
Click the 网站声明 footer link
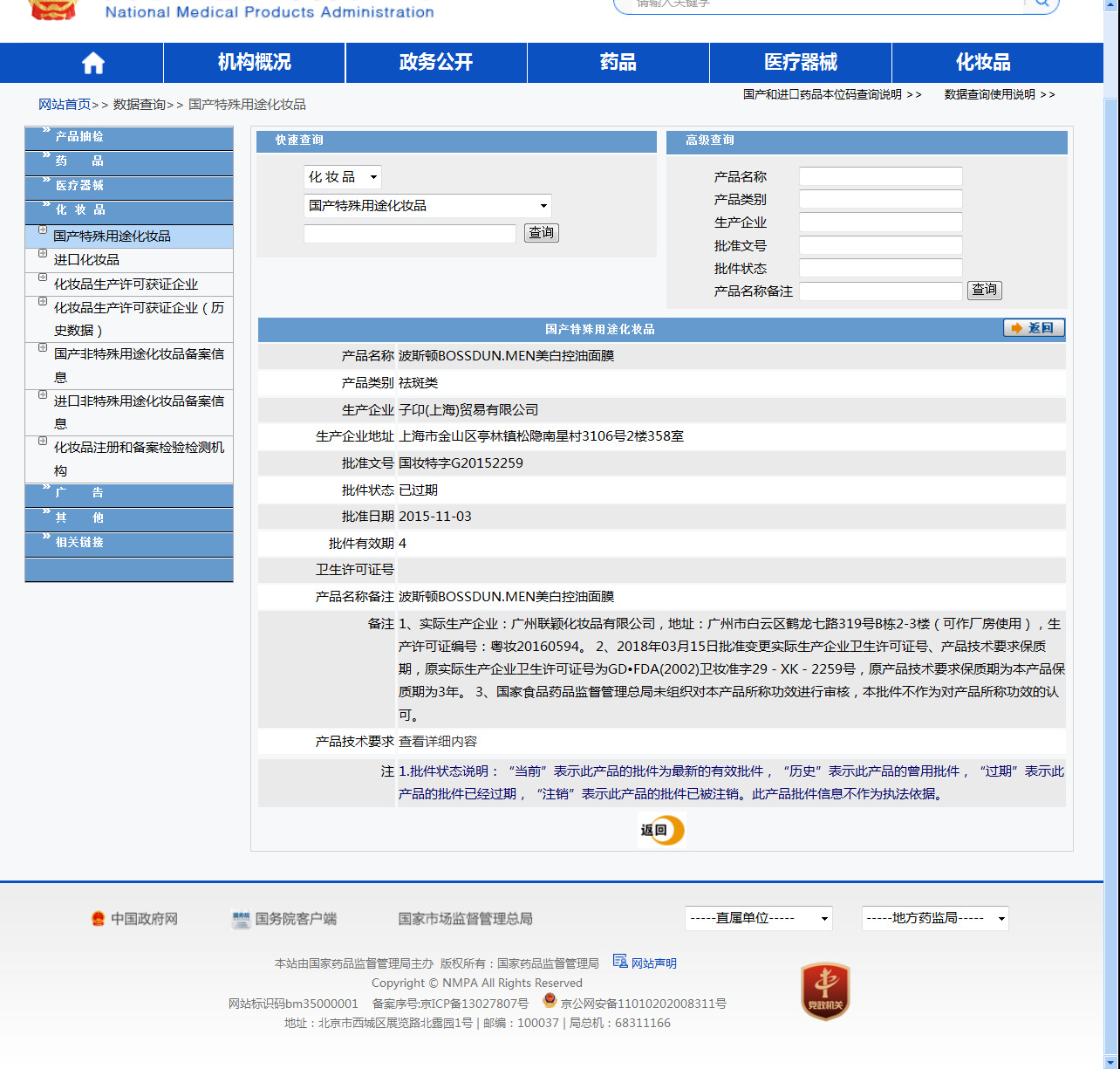click(x=654, y=963)
